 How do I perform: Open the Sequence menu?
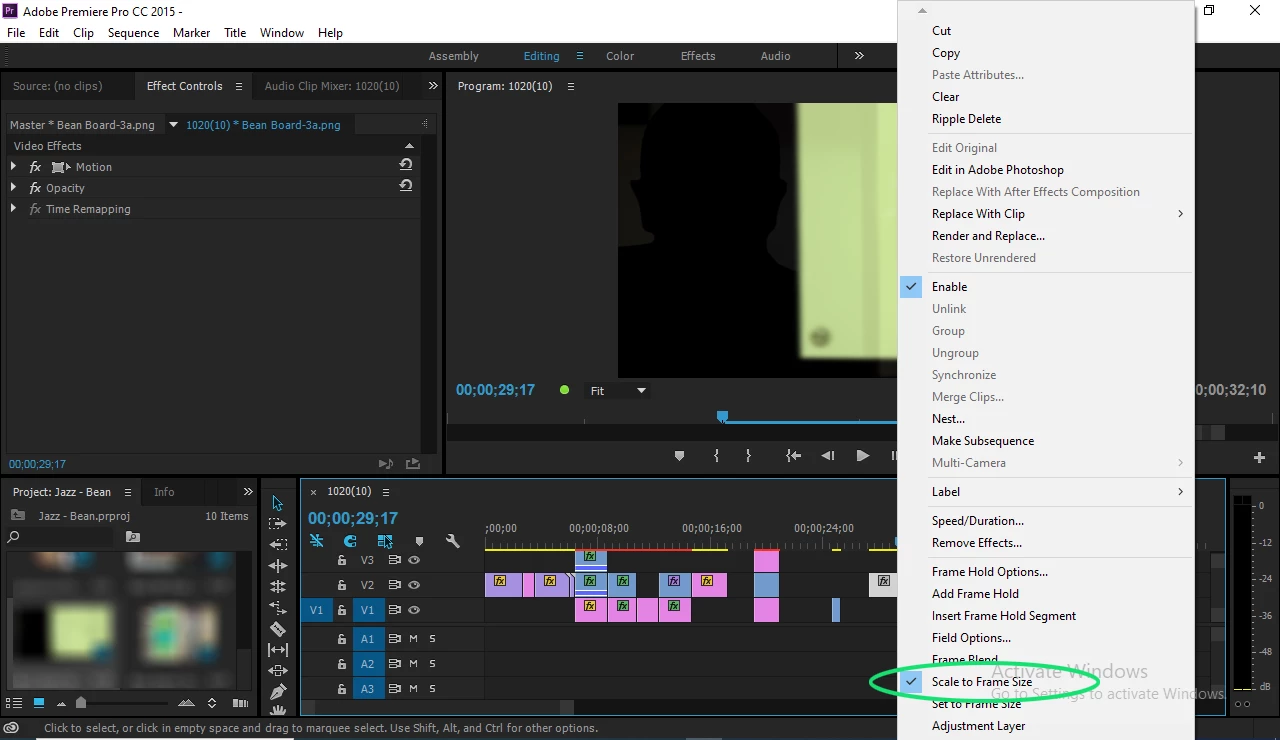point(133,33)
